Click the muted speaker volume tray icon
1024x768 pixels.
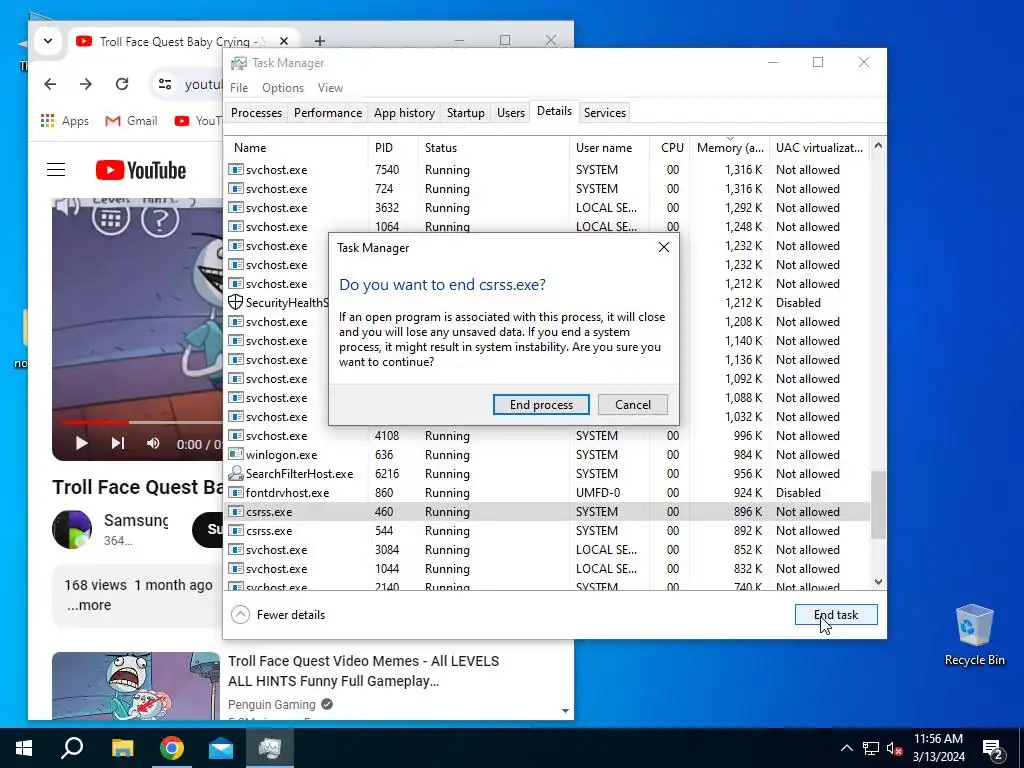click(x=894, y=748)
